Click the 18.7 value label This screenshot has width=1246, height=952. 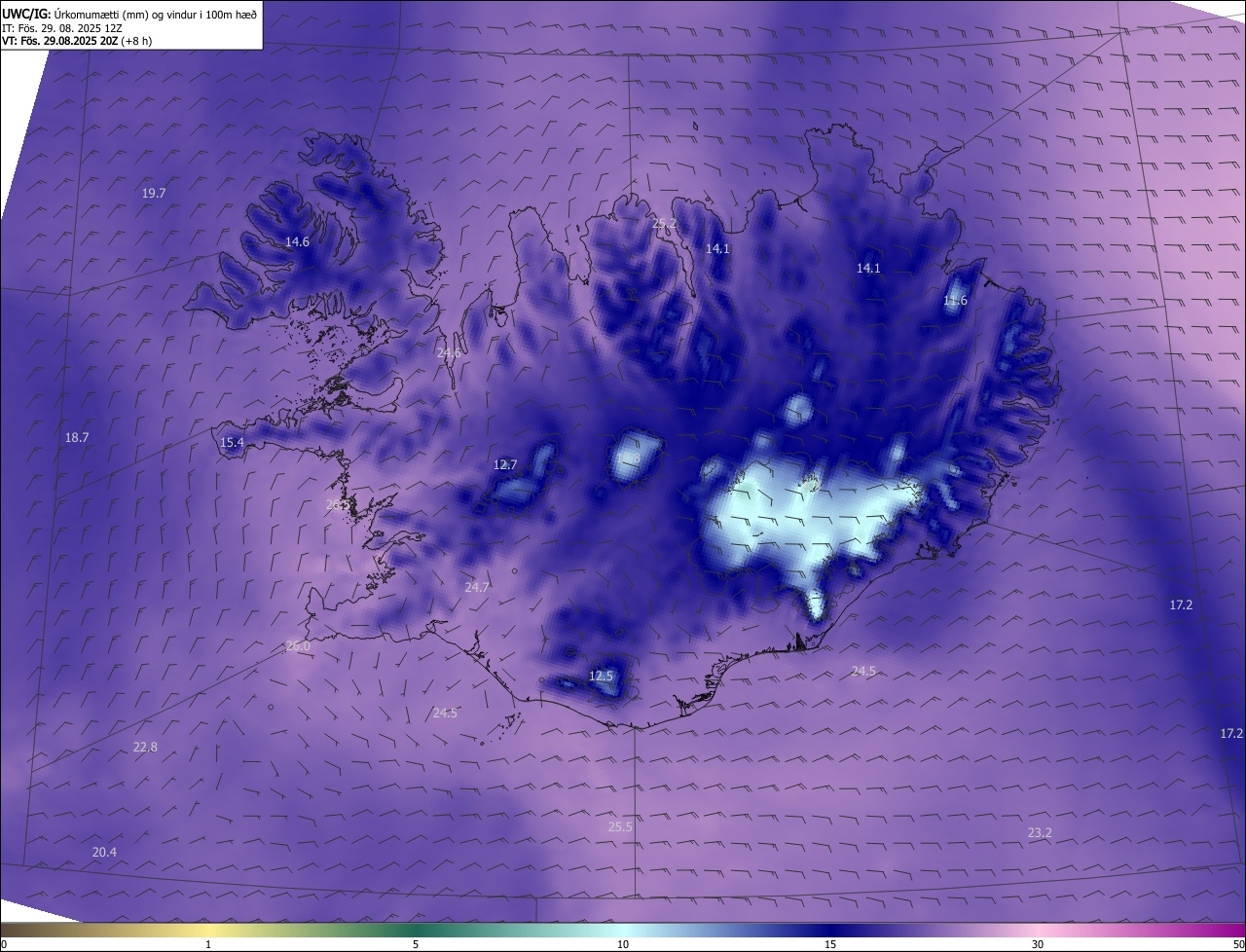pyautogui.click(x=77, y=438)
